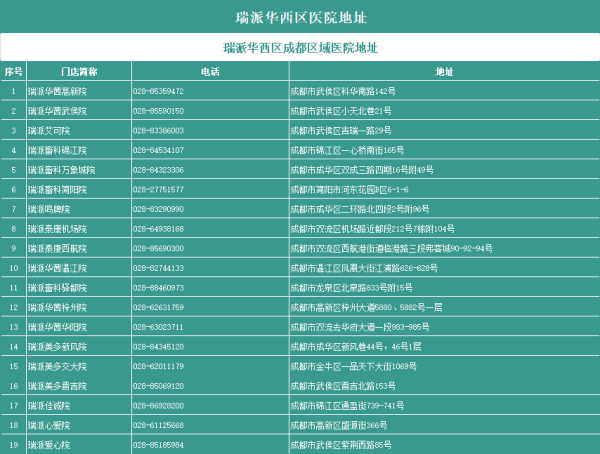
Task: Click store name 瑞派华茜梓州院
Action: [x=57, y=307]
